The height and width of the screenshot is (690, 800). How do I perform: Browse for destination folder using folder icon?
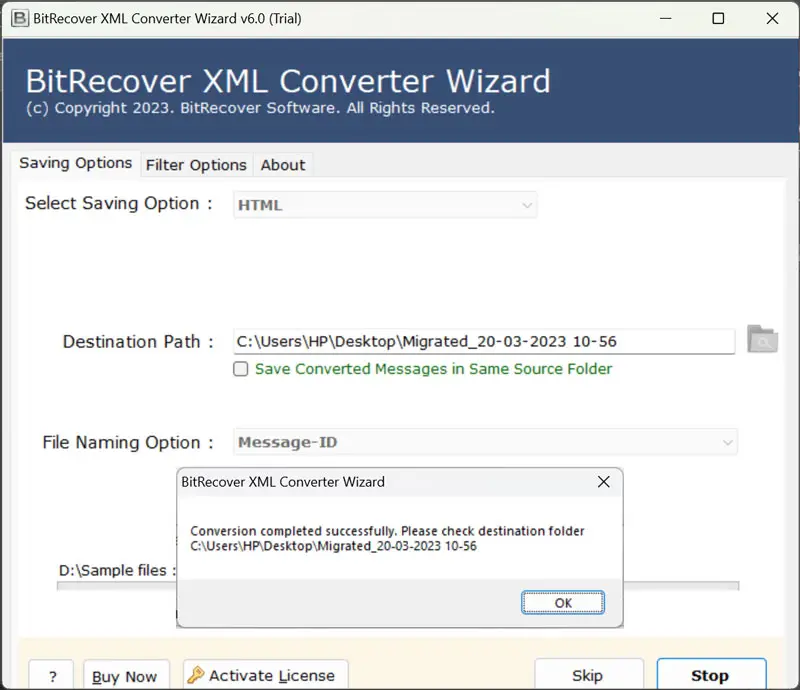click(762, 340)
